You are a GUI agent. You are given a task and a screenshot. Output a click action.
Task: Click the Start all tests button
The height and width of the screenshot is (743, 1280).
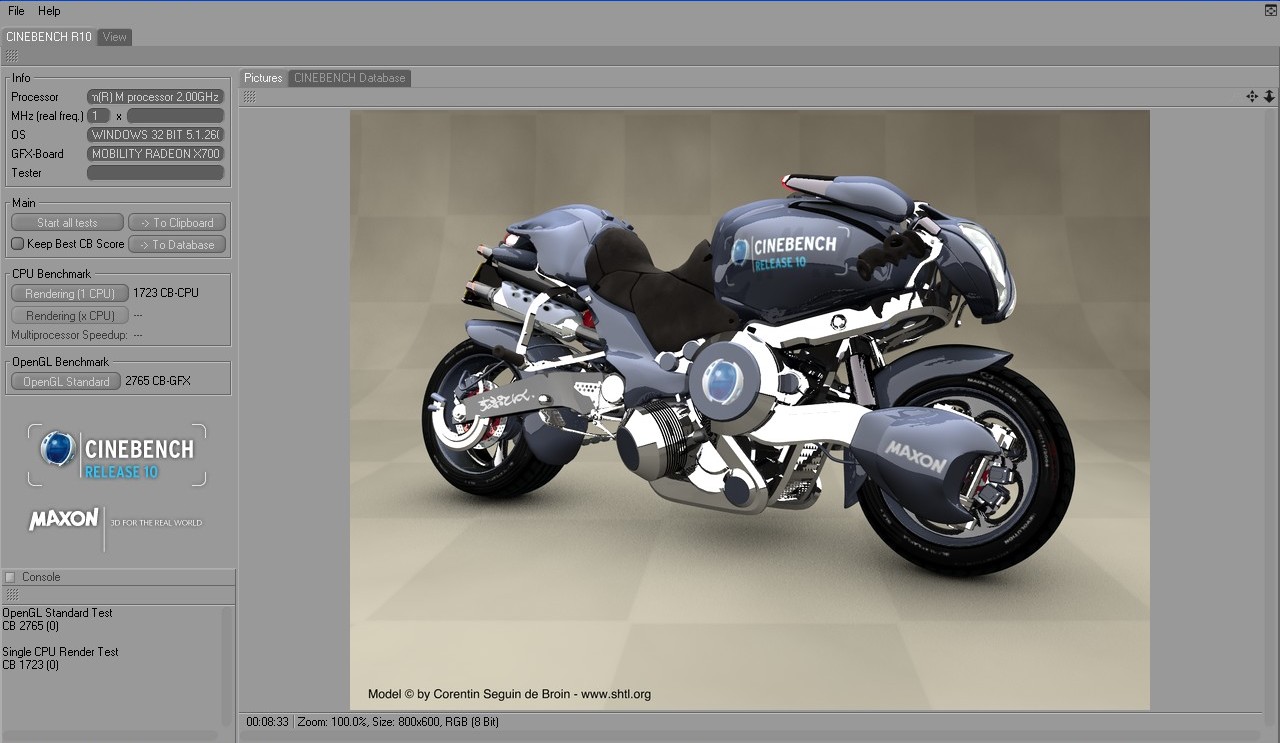pyautogui.click(x=67, y=223)
